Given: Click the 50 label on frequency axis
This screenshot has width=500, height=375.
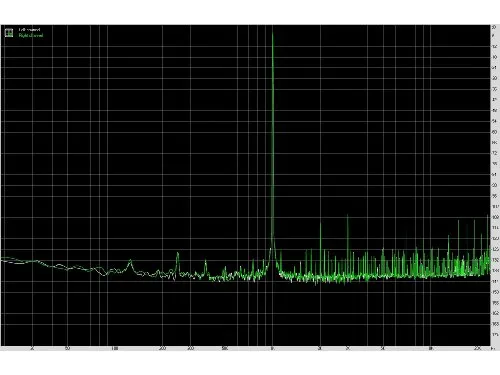Looking at the screenshot, I should [68, 349].
